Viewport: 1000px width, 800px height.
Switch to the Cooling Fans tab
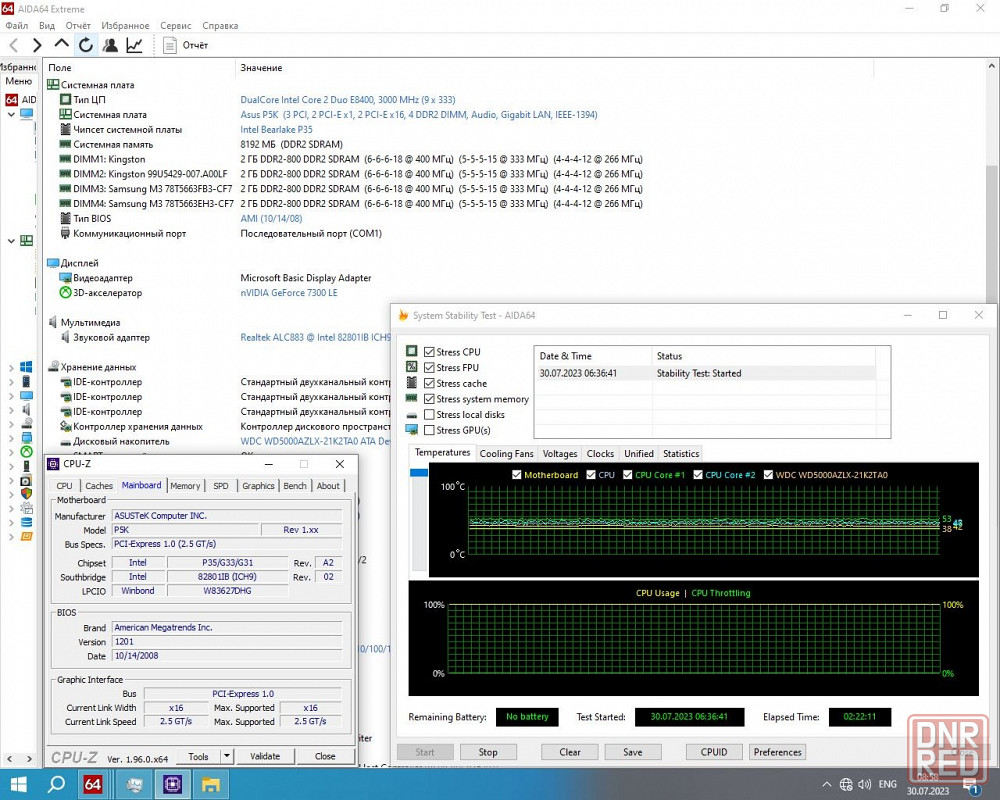(x=506, y=454)
